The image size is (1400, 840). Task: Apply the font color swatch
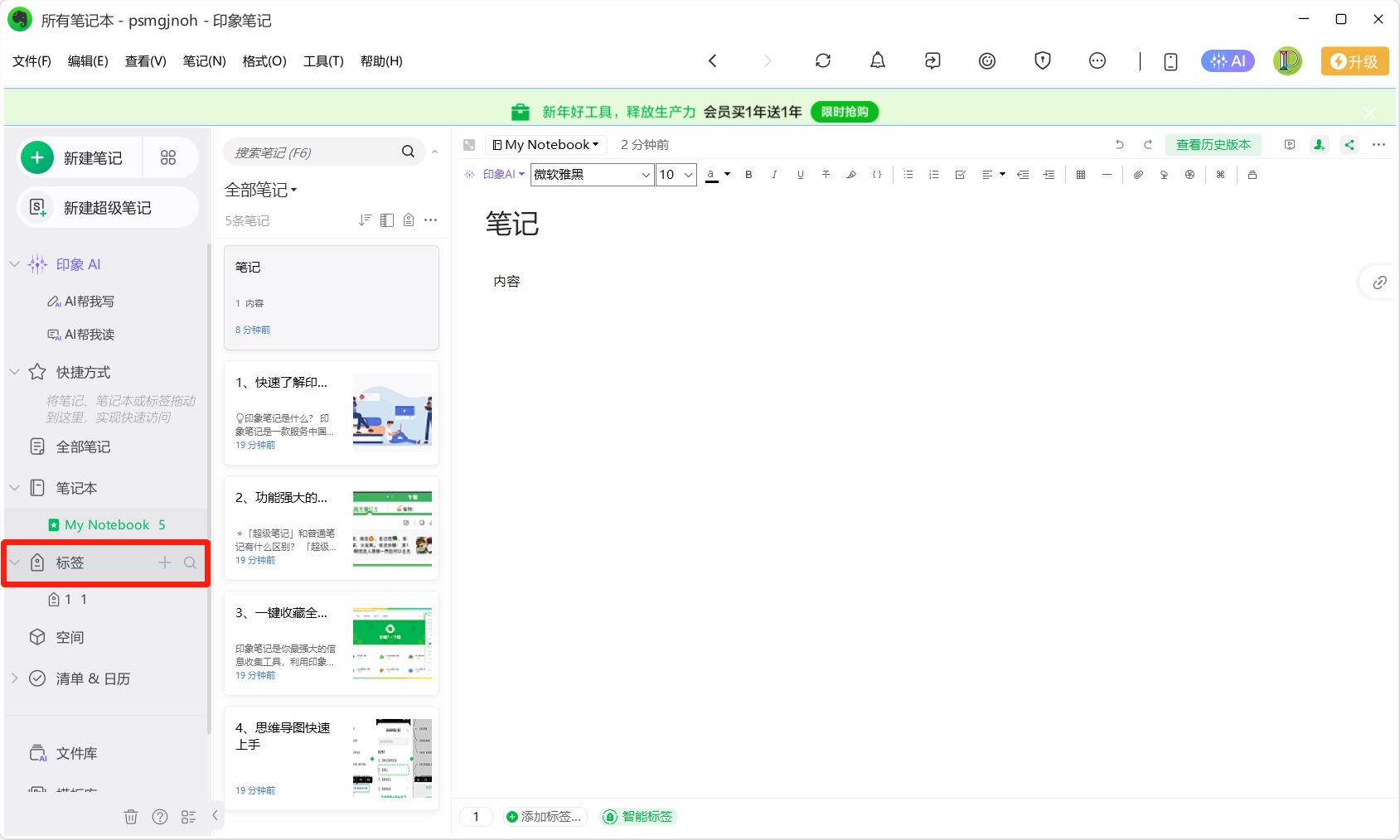pos(711,175)
